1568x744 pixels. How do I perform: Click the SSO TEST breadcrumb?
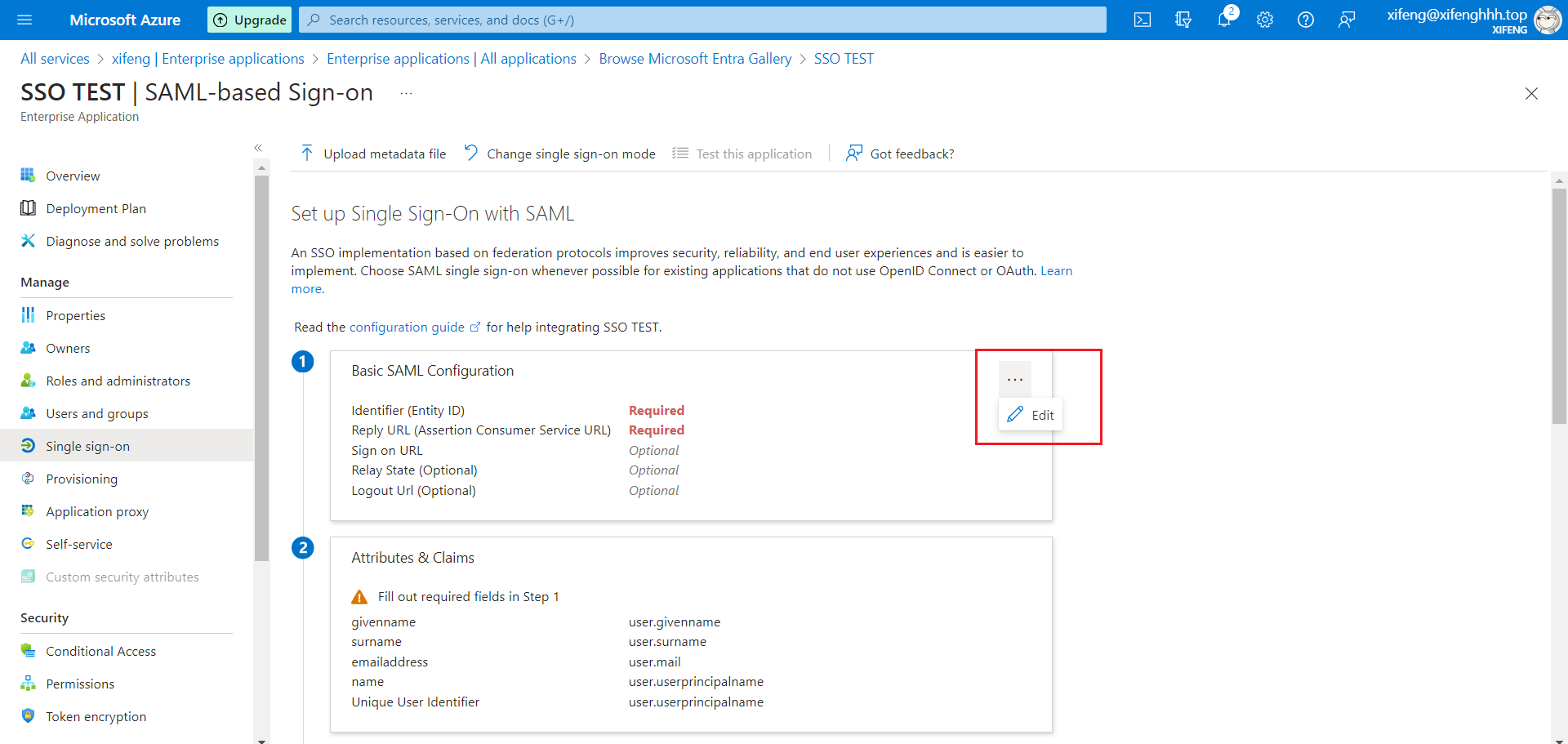[844, 59]
